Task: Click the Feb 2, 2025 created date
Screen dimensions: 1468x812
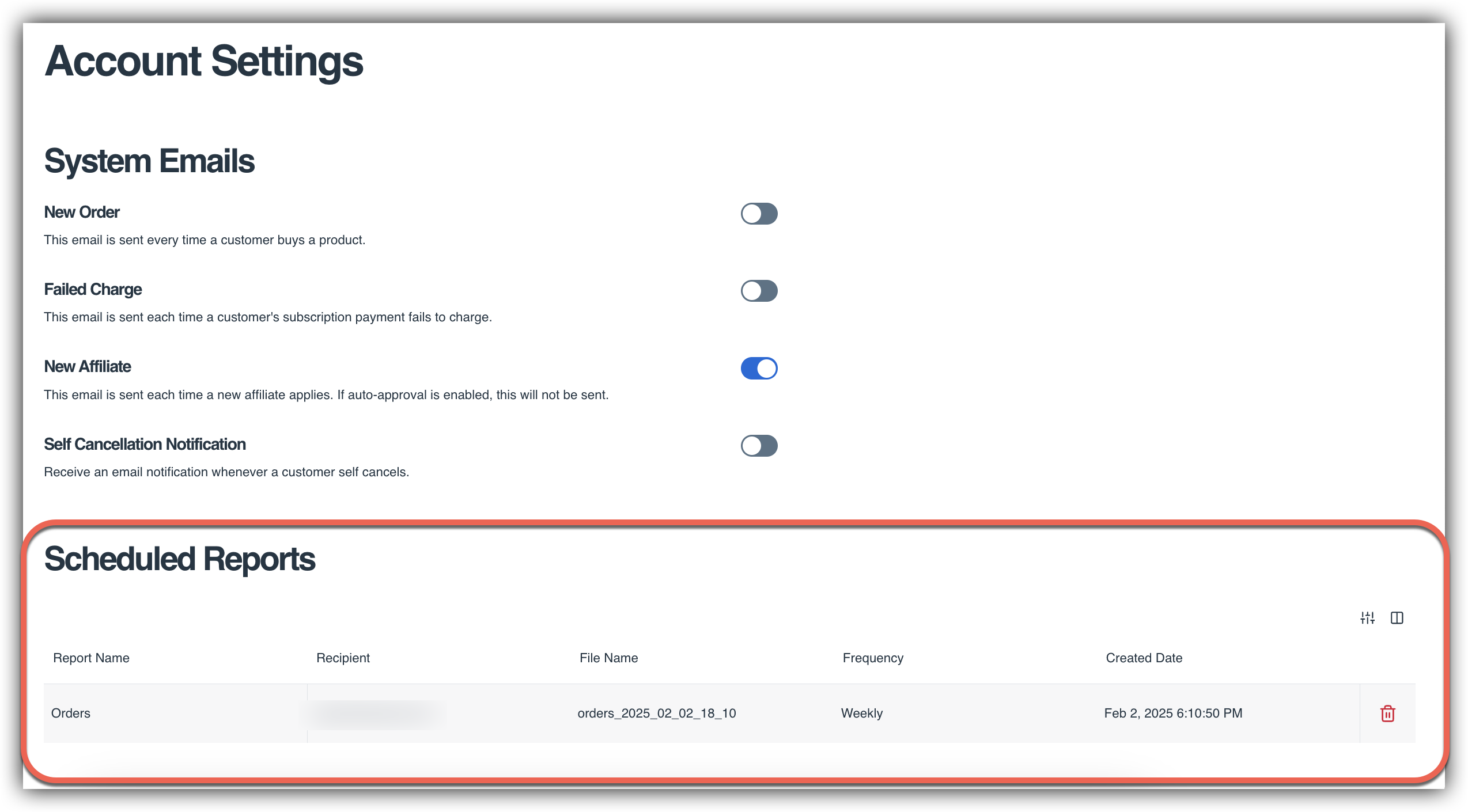Action: click(x=1172, y=713)
